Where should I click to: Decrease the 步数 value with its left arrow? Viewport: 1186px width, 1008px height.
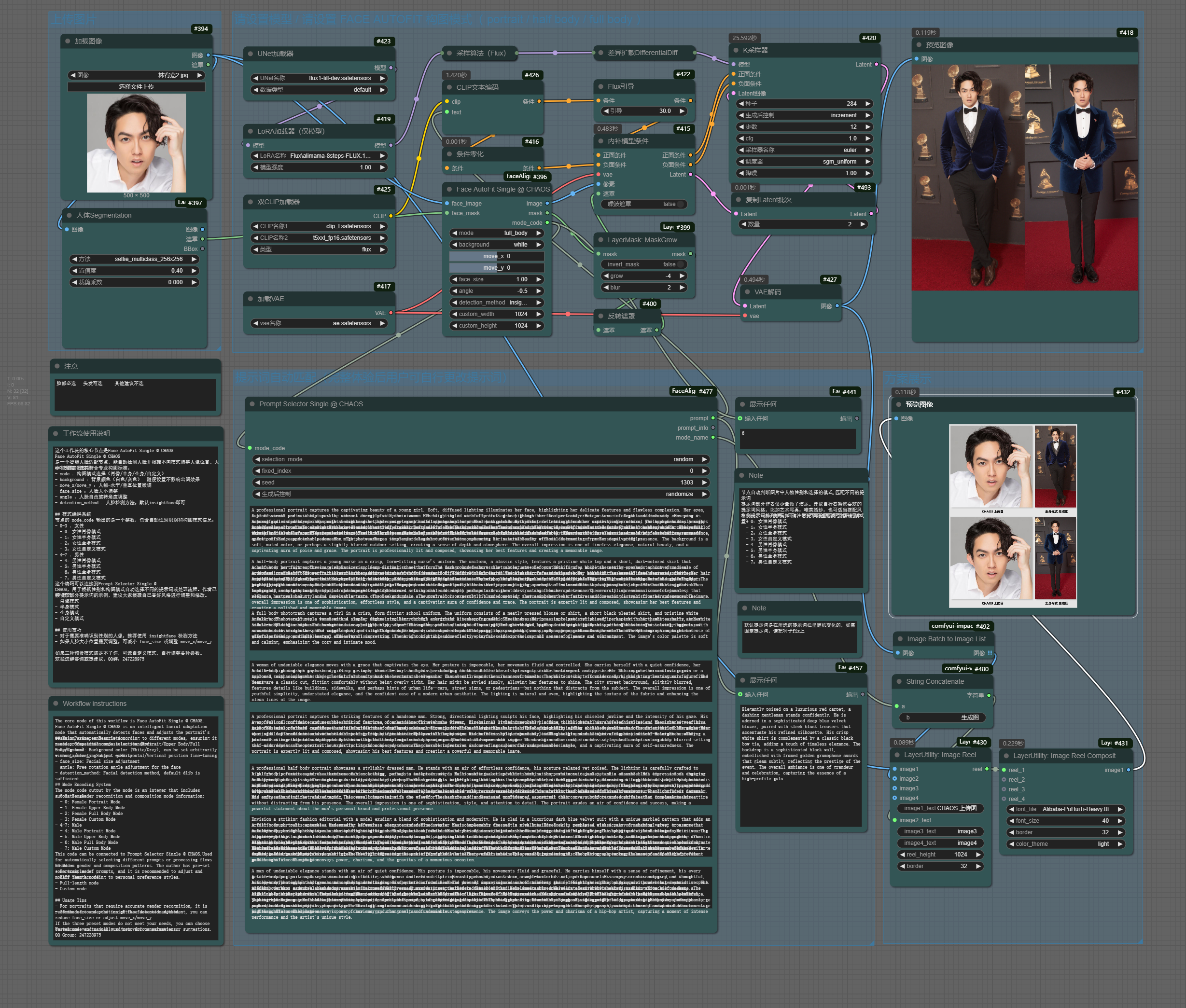[x=741, y=127]
